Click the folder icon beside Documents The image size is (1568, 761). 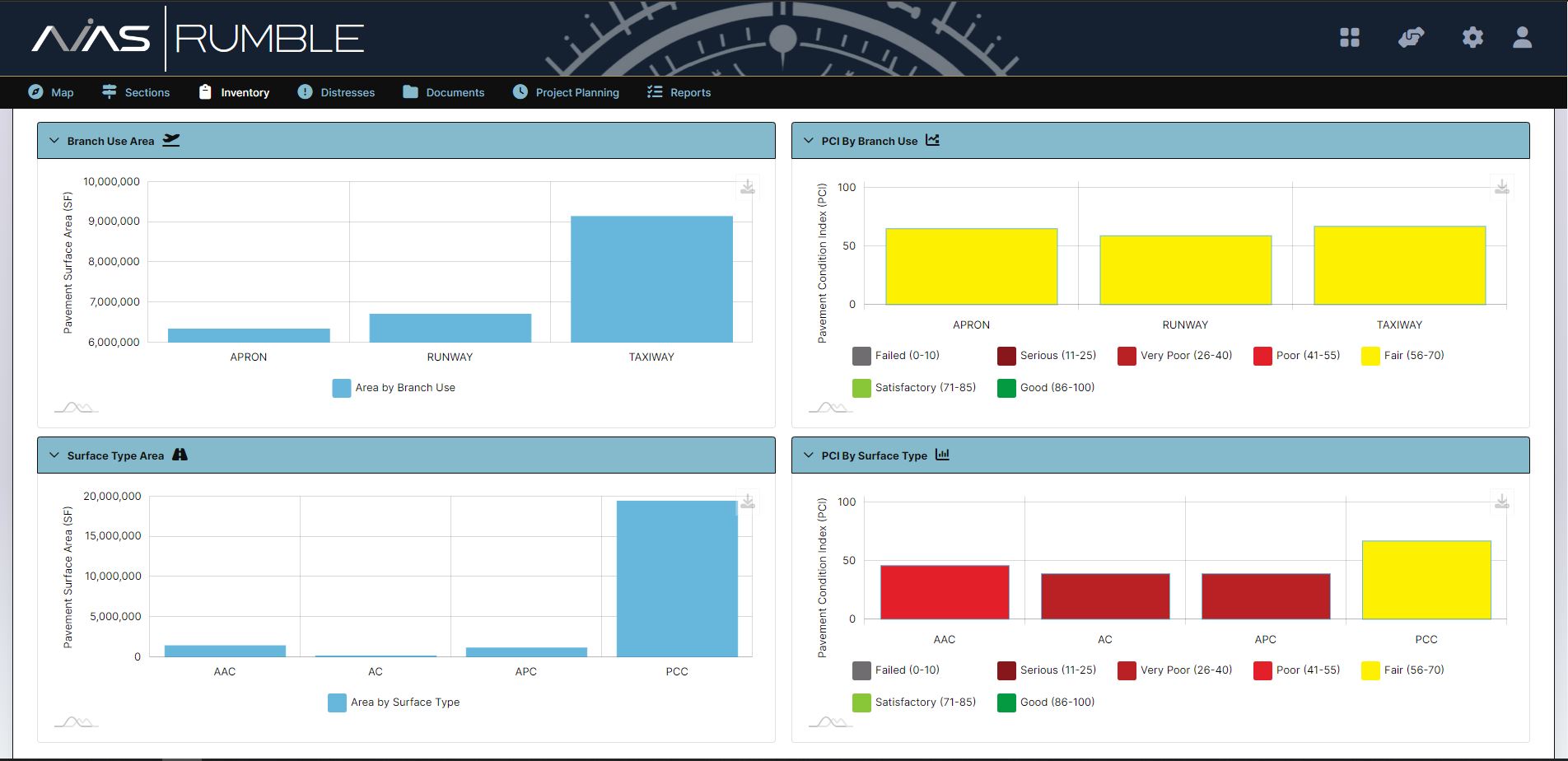pyautogui.click(x=410, y=91)
